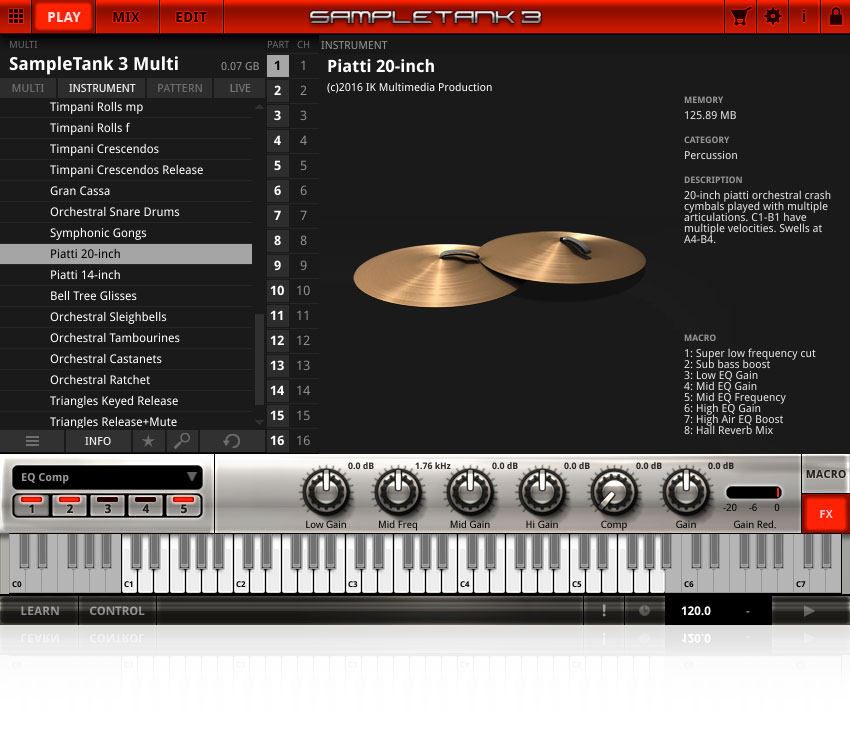Switch to the MIX tab
This screenshot has width=850, height=735.
point(127,16)
